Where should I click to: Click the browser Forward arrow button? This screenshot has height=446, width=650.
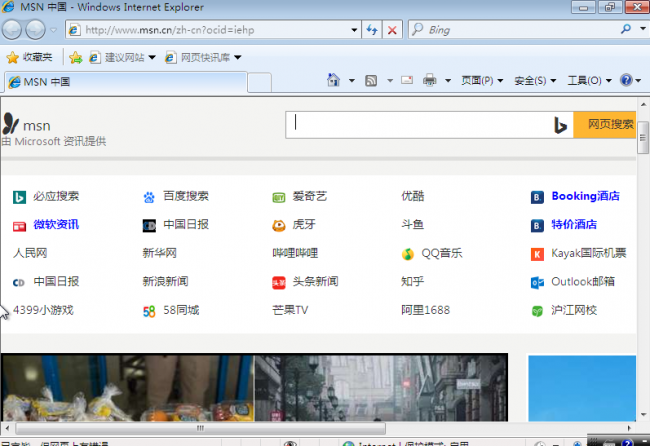(36, 30)
